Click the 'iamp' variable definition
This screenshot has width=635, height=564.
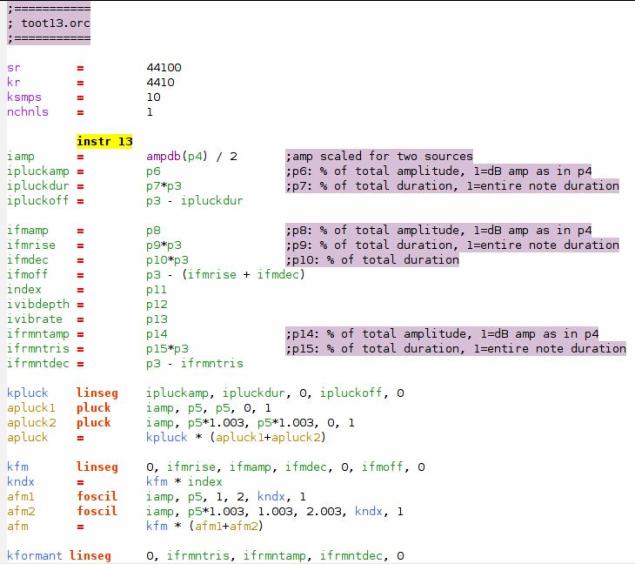pyautogui.click(x=21, y=156)
